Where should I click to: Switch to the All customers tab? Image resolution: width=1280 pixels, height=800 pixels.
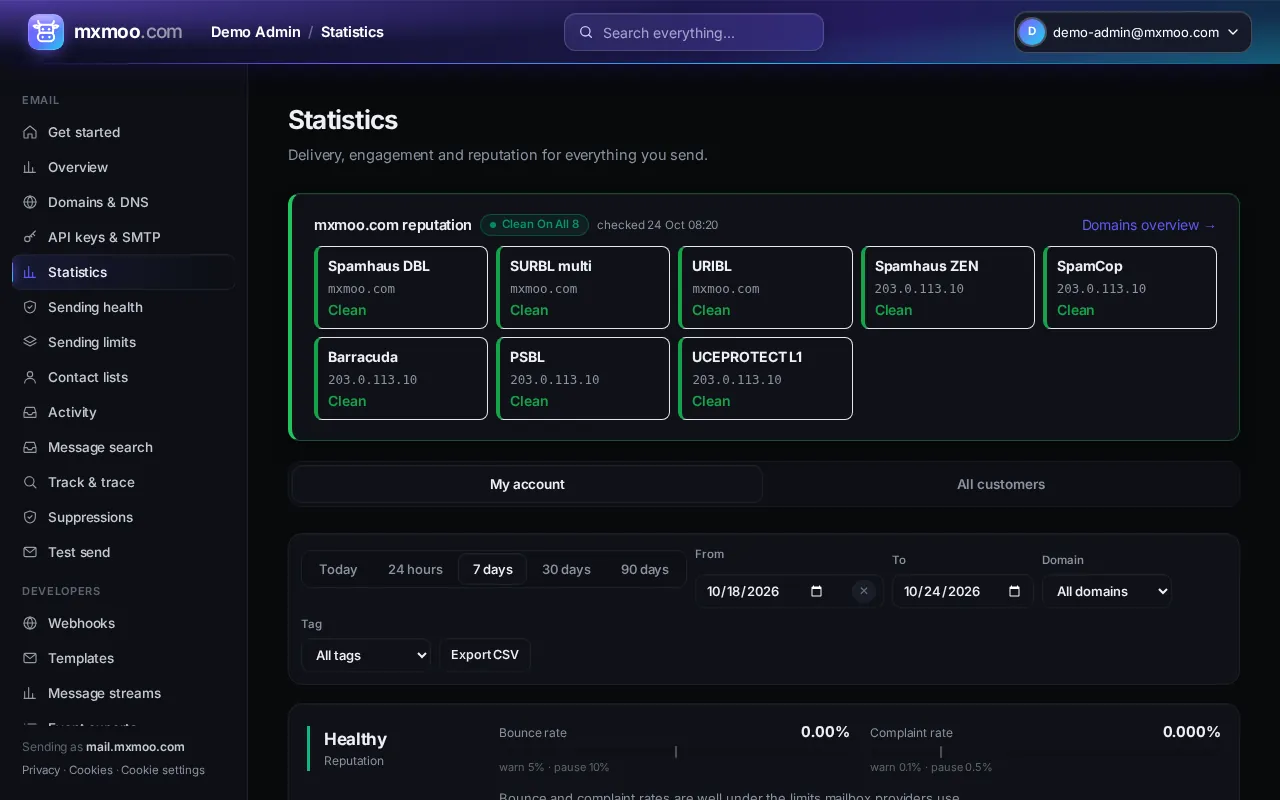1001,484
